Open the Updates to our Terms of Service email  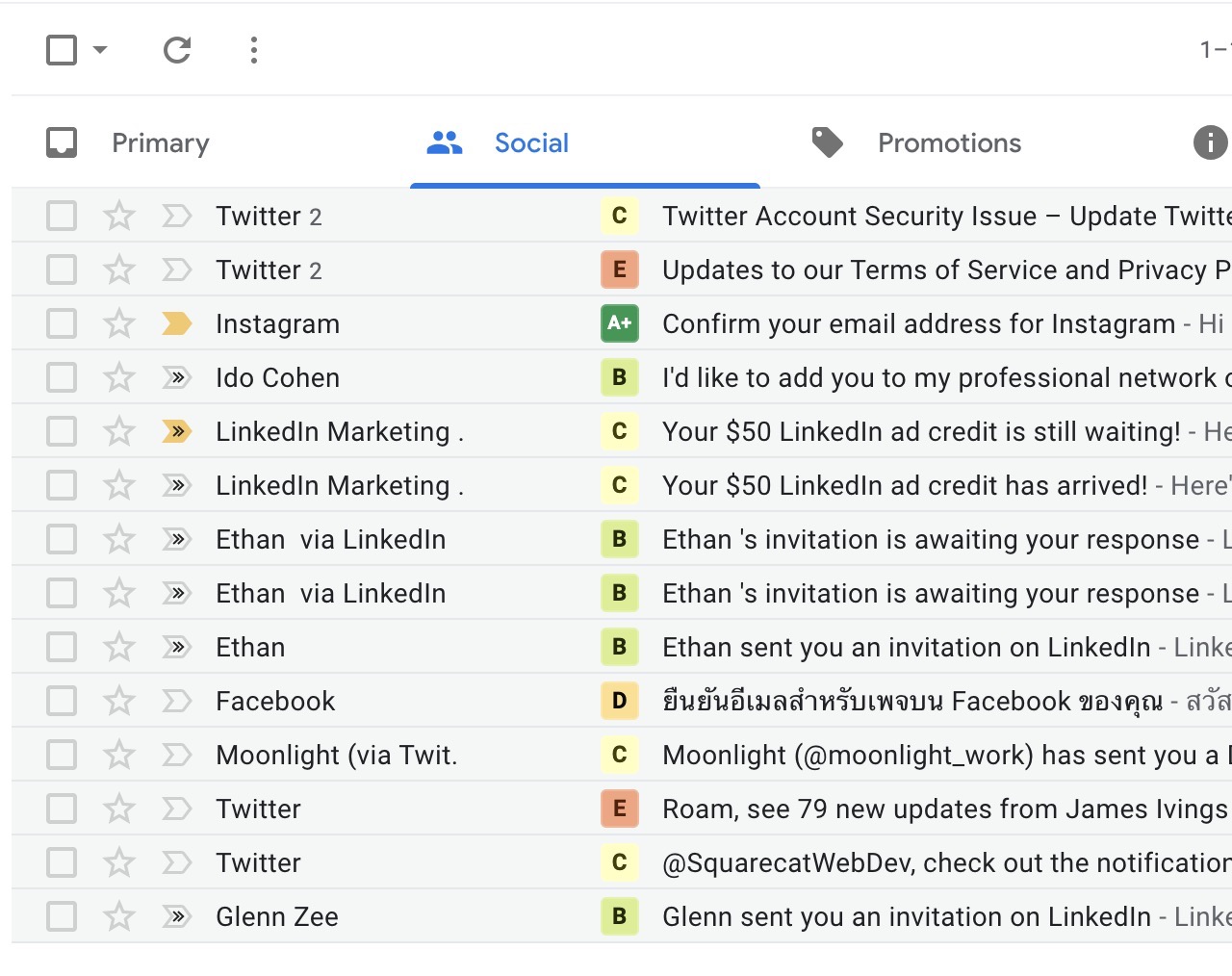click(622, 270)
